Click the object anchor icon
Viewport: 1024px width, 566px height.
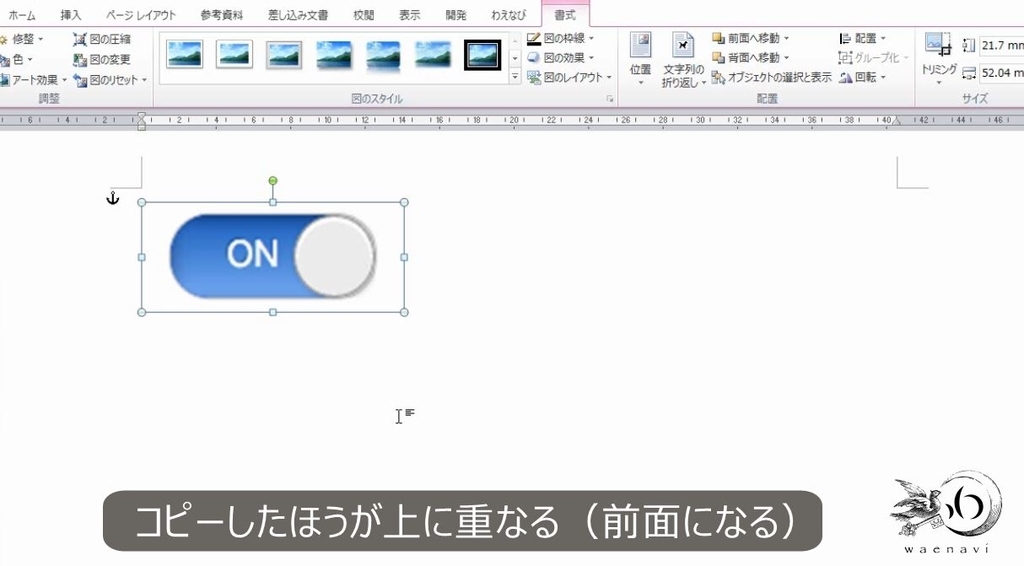(x=112, y=198)
